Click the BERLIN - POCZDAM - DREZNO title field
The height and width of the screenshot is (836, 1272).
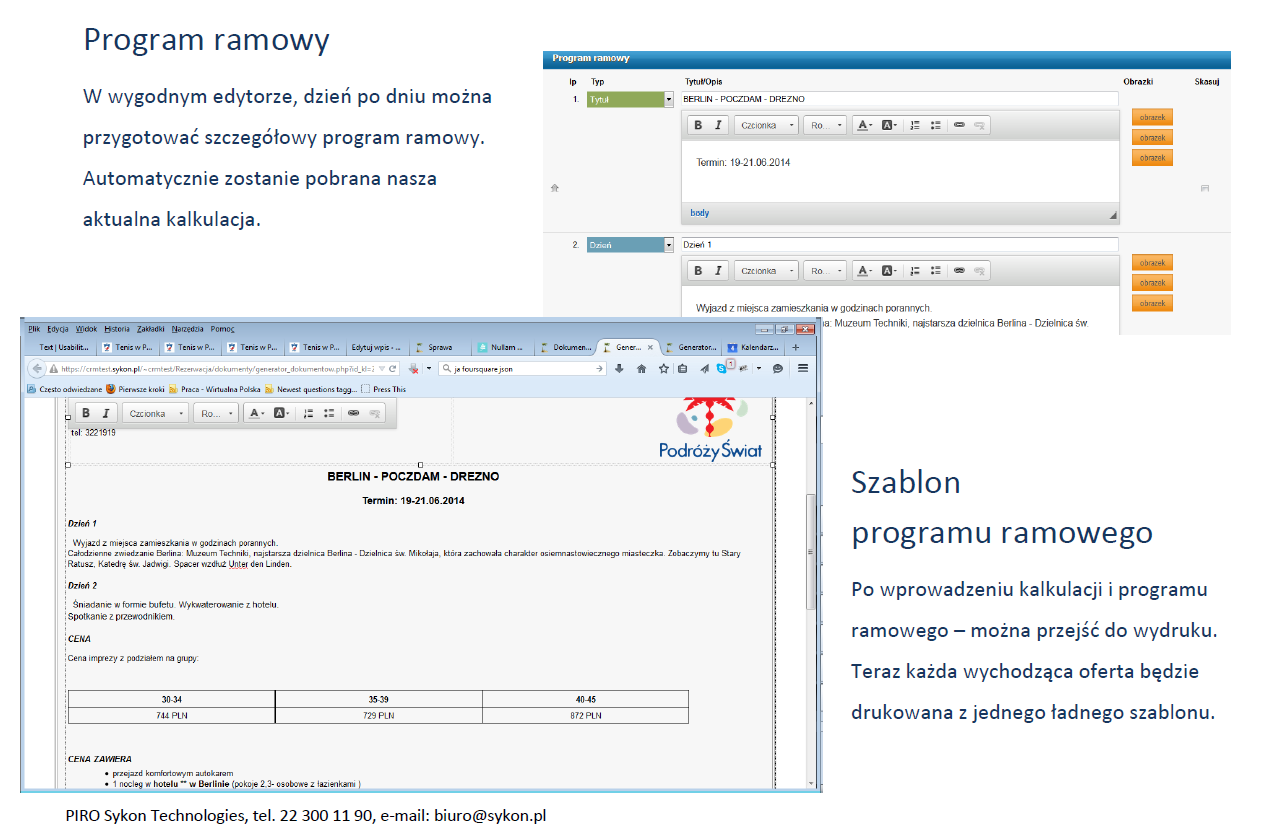pyautogui.click(x=900, y=99)
